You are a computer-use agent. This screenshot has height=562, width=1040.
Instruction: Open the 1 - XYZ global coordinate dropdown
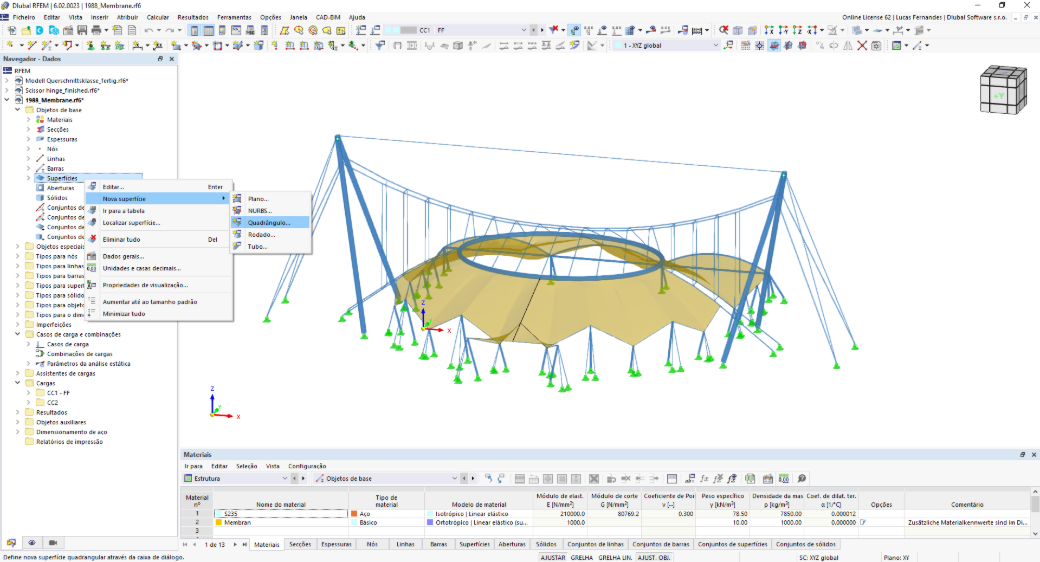pyautogui.click(x=666, y=45)
